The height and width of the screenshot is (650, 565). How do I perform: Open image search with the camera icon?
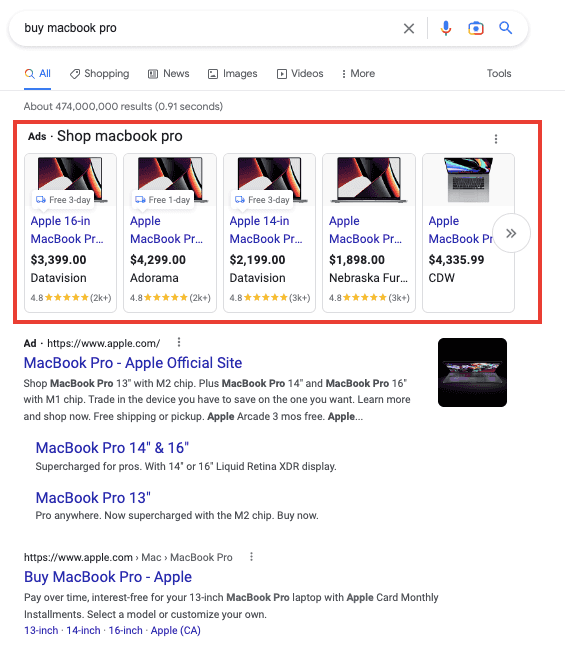coord(476,28)
